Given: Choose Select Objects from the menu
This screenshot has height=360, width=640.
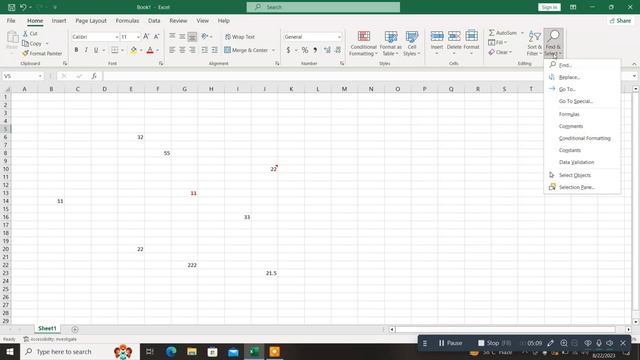Looking at the screenshot, I should [582, 175].
